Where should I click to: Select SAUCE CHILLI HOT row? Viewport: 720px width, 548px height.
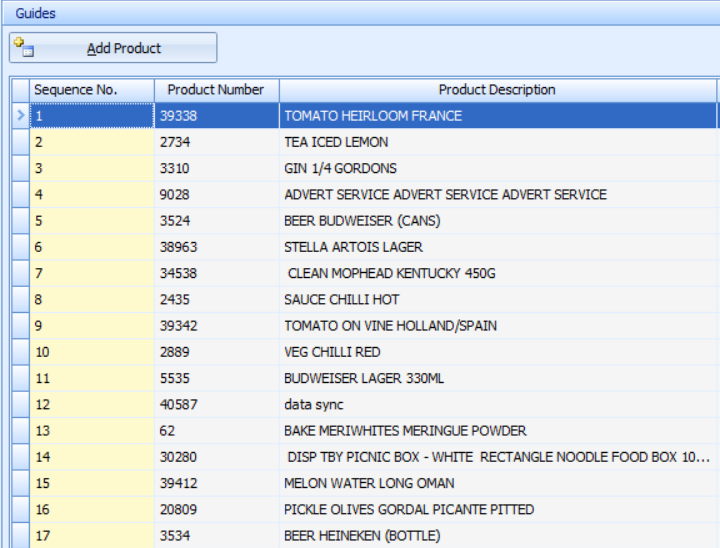pyautogui.click(x=341, y=299)
